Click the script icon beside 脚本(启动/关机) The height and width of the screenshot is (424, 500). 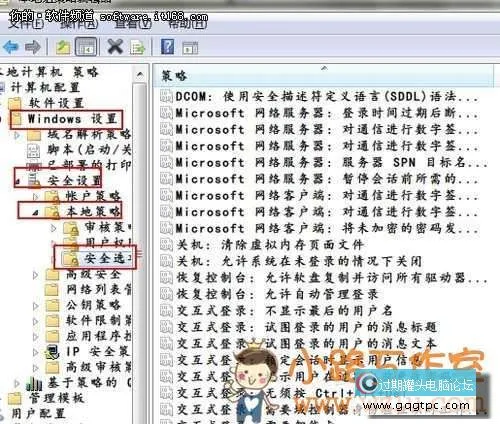tap(33, 151)
